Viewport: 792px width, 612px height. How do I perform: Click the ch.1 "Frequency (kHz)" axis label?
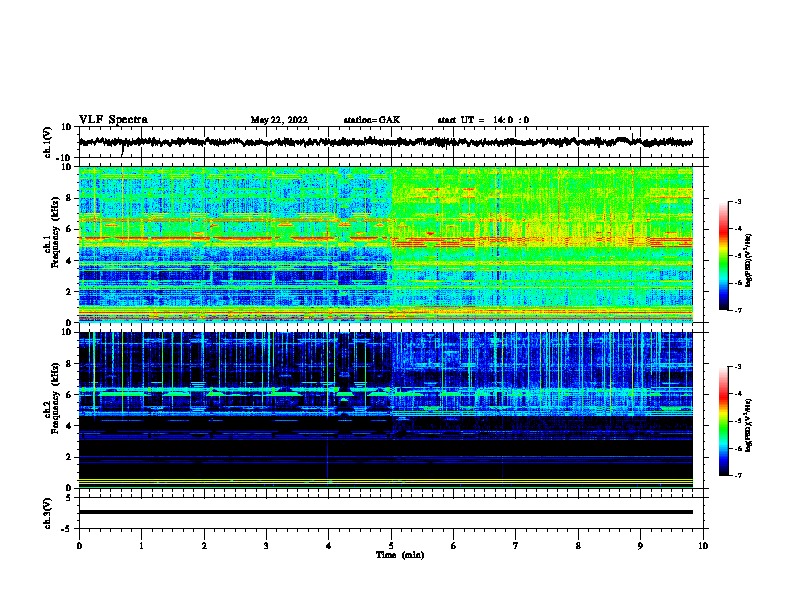tap(55, 233)
